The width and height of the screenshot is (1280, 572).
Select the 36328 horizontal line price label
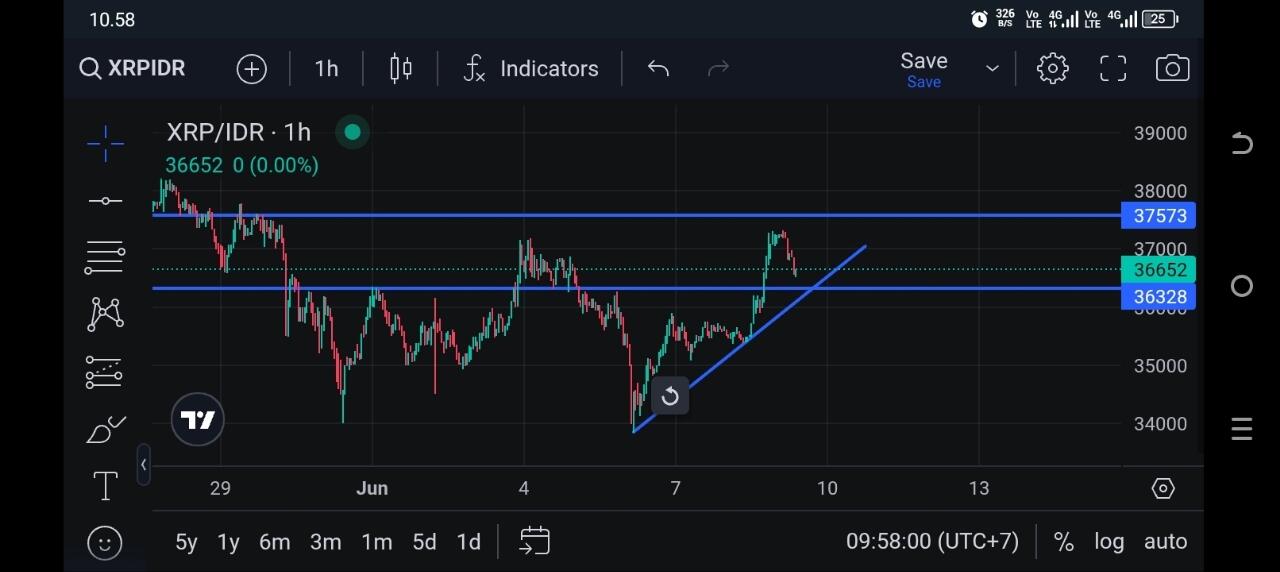pos(1159,297)
